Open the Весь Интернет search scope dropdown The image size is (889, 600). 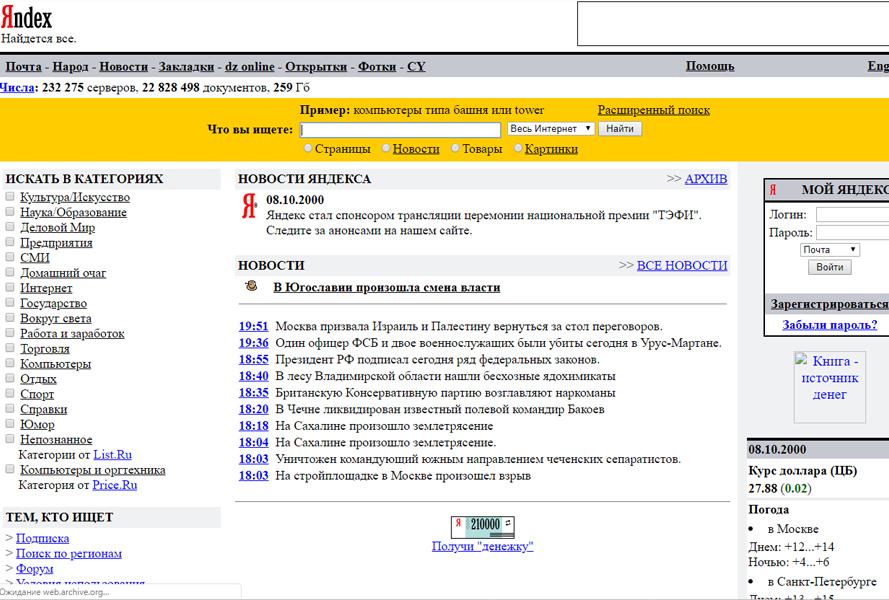(550, 129)
